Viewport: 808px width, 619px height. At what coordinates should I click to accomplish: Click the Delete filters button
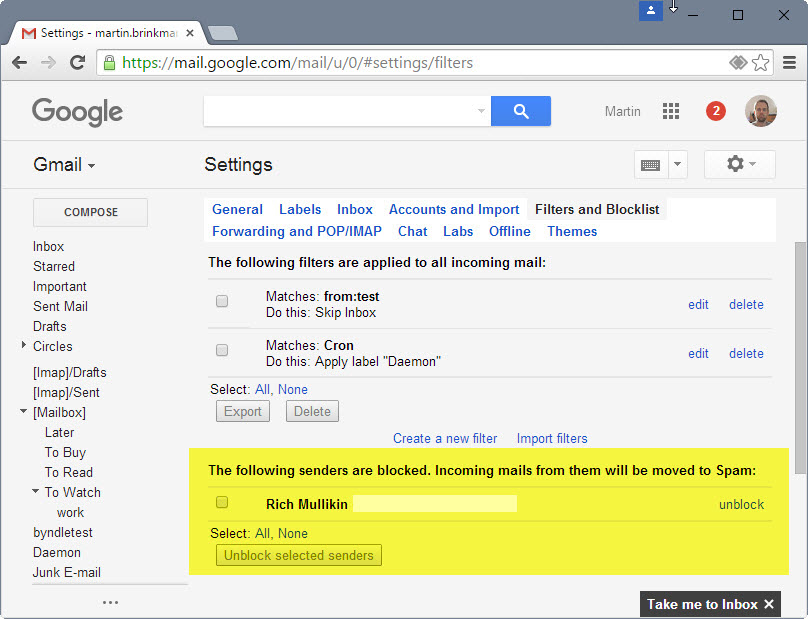click(x=312, y=411)
